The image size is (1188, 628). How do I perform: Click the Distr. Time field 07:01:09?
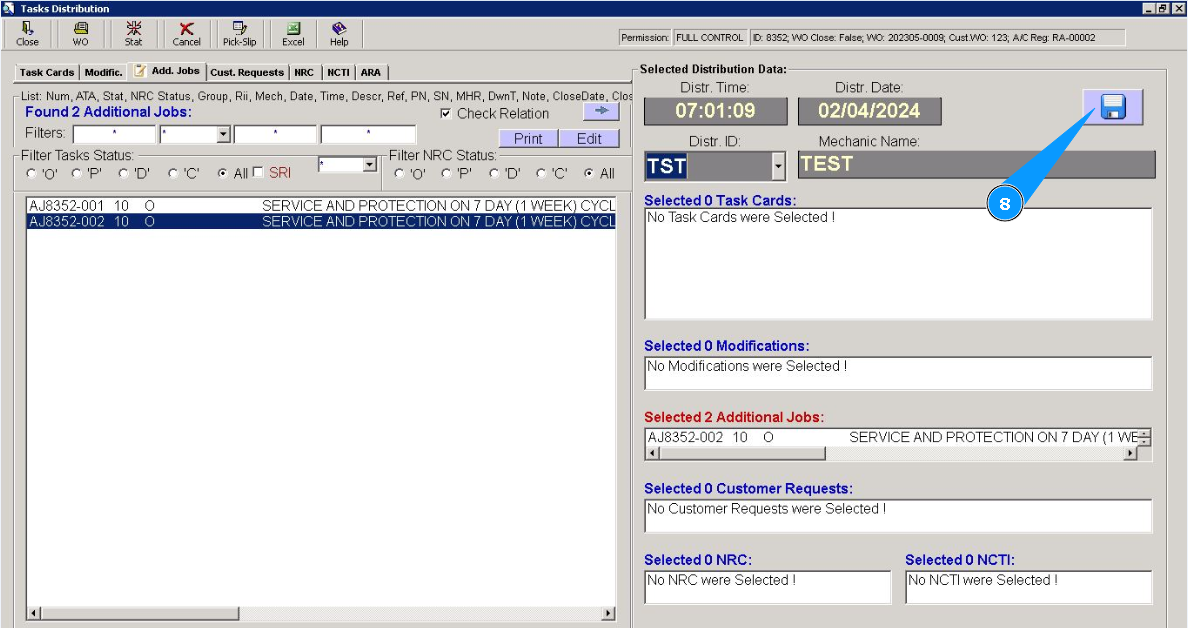(715, 111)
